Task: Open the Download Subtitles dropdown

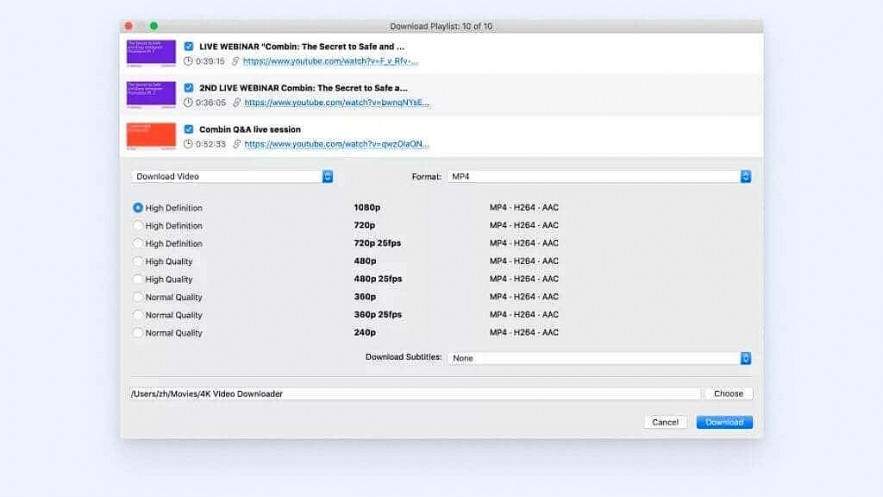Action: [600, 358]
